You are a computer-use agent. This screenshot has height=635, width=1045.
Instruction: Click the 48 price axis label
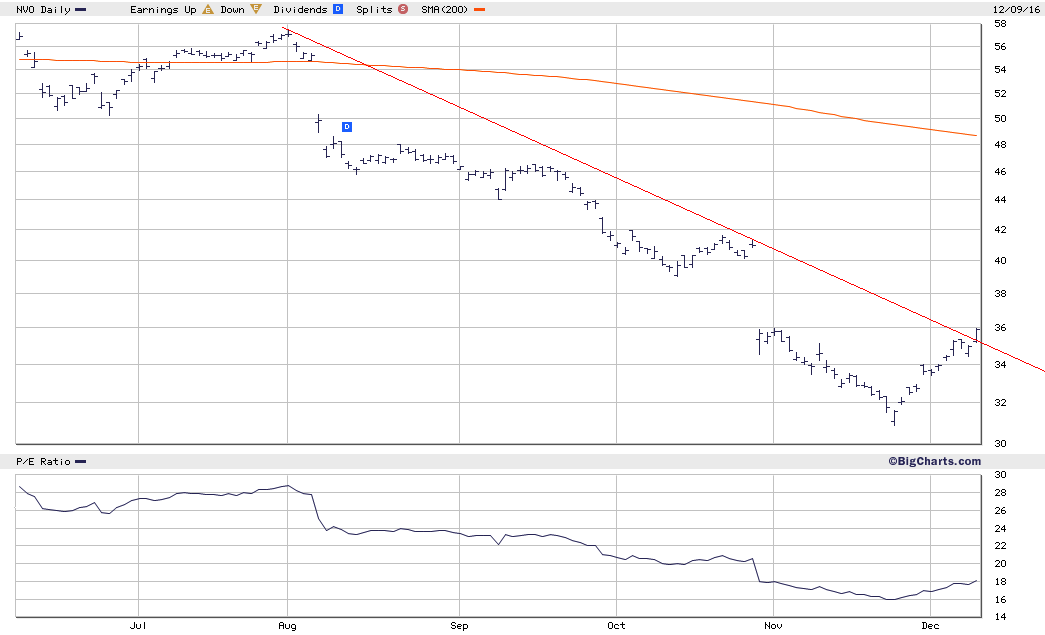coord(1000,145)
